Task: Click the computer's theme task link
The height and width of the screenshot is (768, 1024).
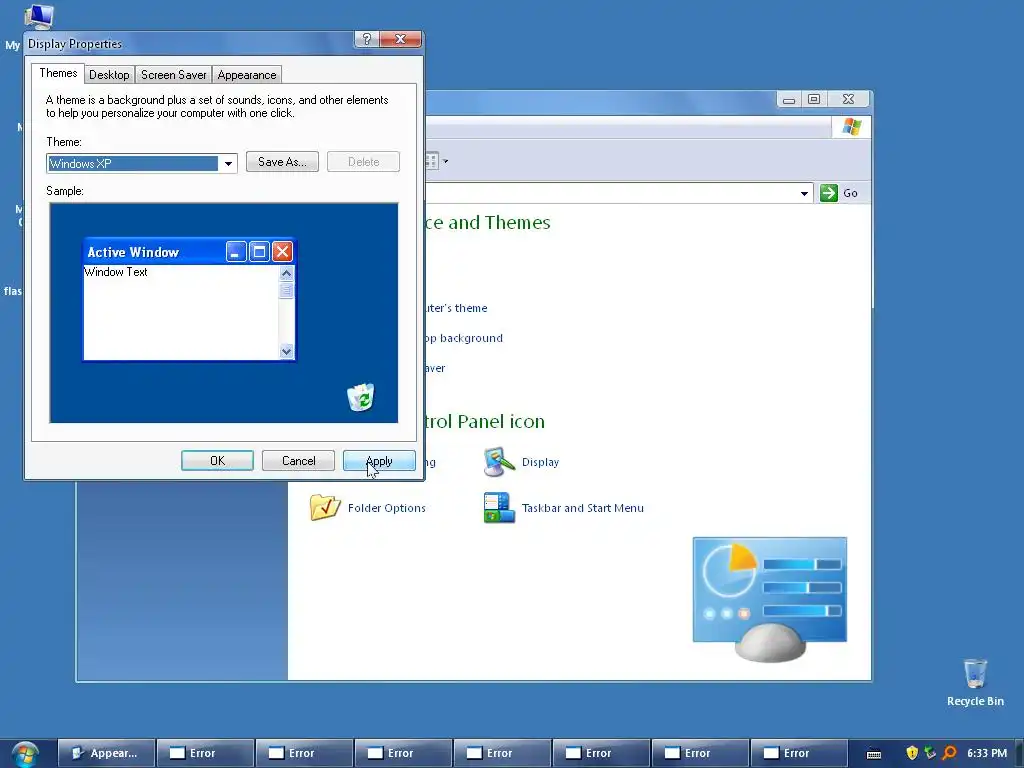Action: click(x=456, y=308)
